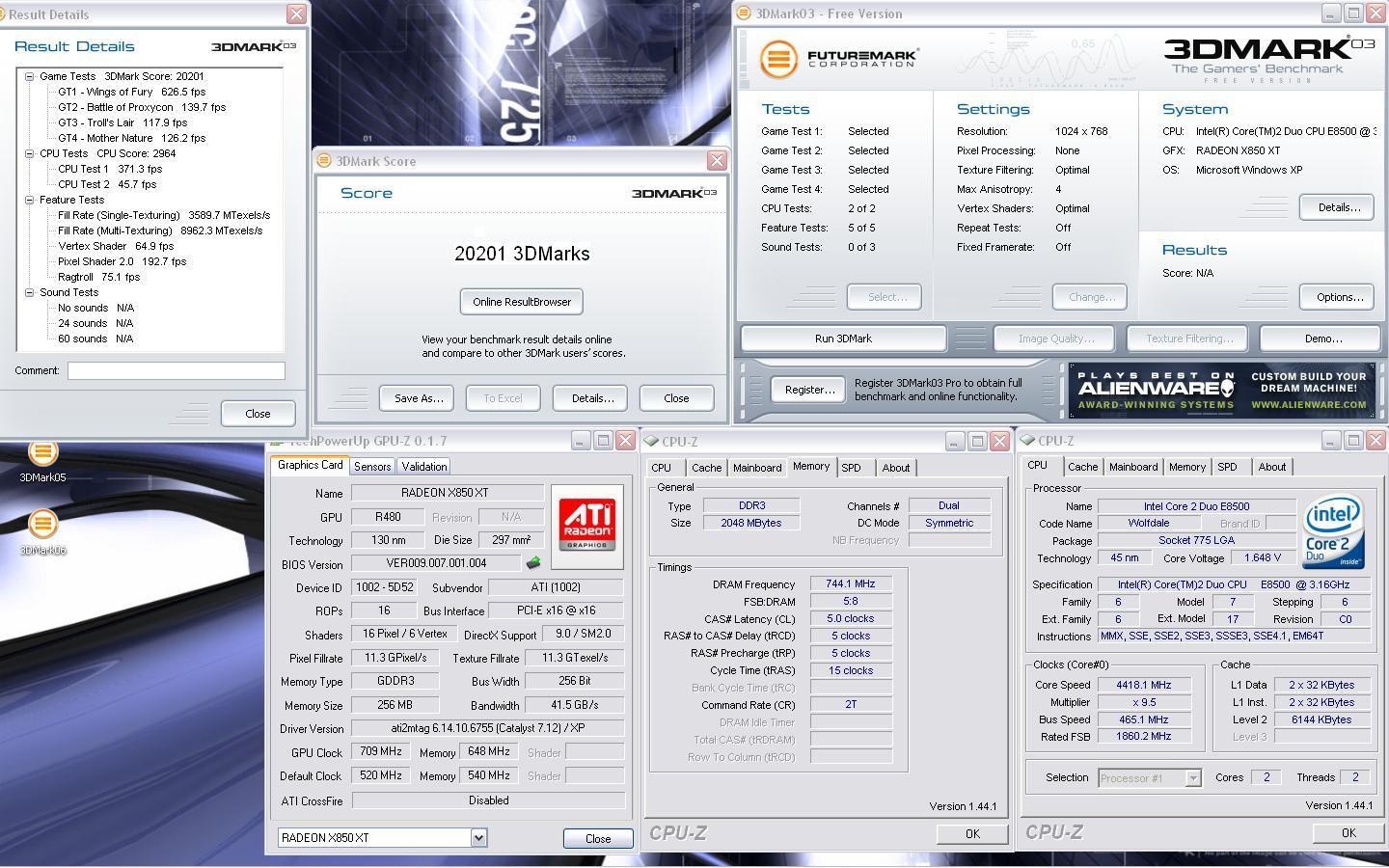Close the Result Details window with X
1389x868 pixels.
pyautogui.click(x=296, y=14)
